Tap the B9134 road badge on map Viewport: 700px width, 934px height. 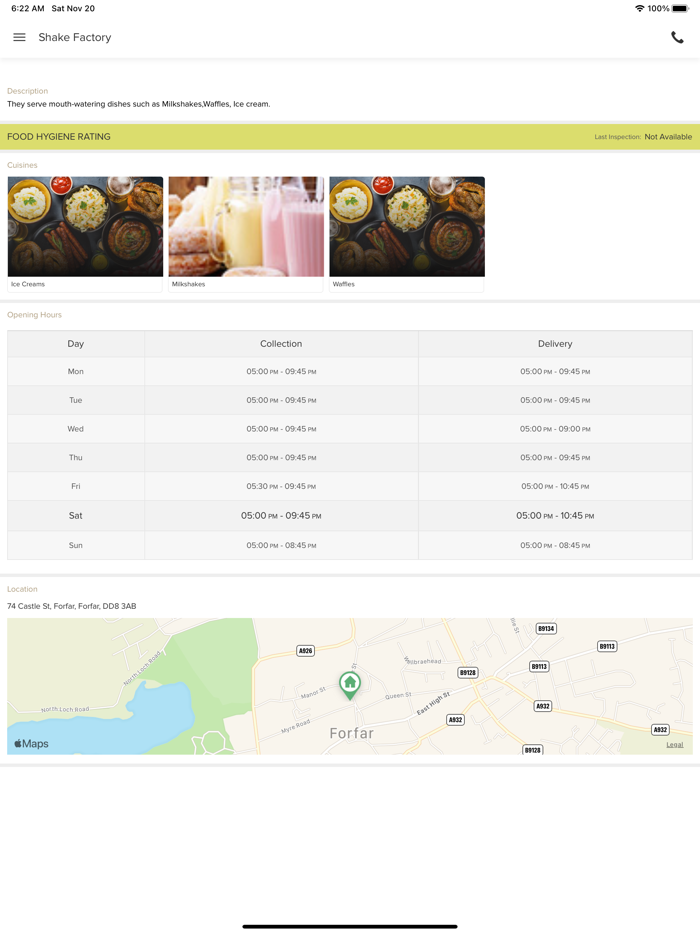coord(546,628)
